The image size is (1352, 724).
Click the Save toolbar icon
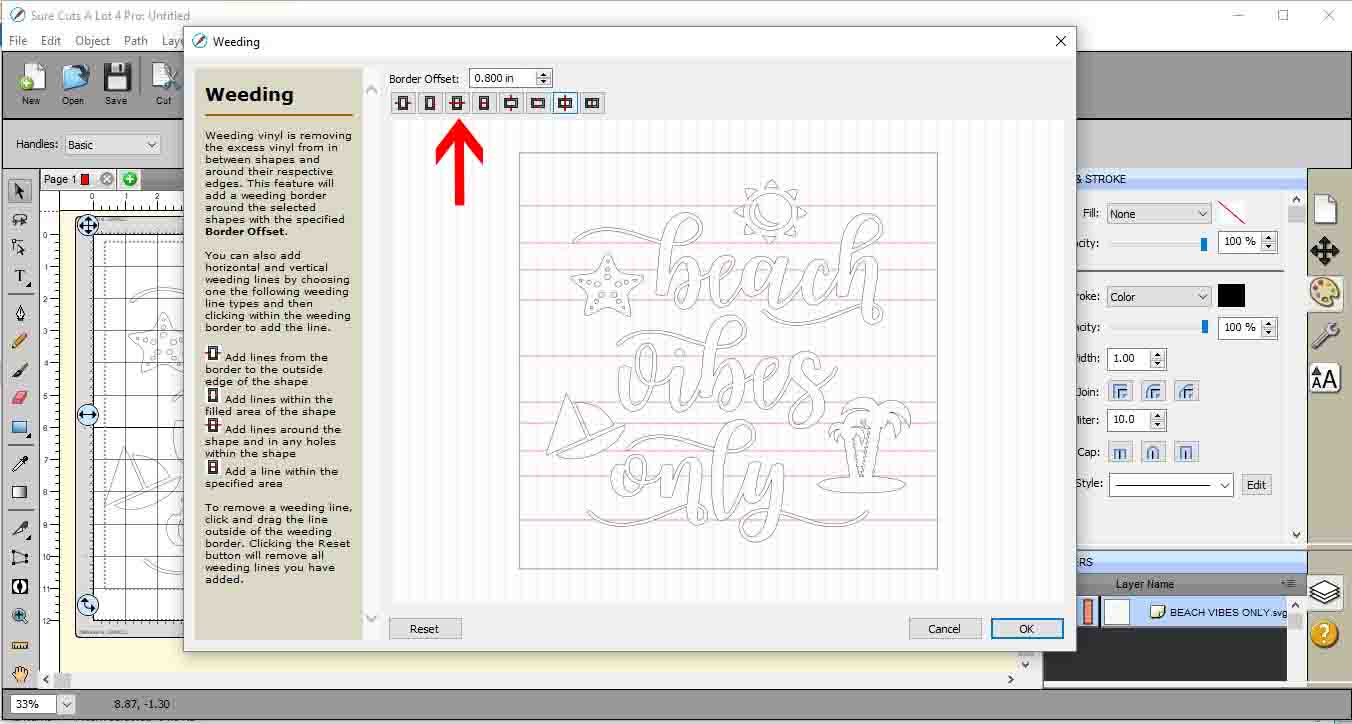116,83
